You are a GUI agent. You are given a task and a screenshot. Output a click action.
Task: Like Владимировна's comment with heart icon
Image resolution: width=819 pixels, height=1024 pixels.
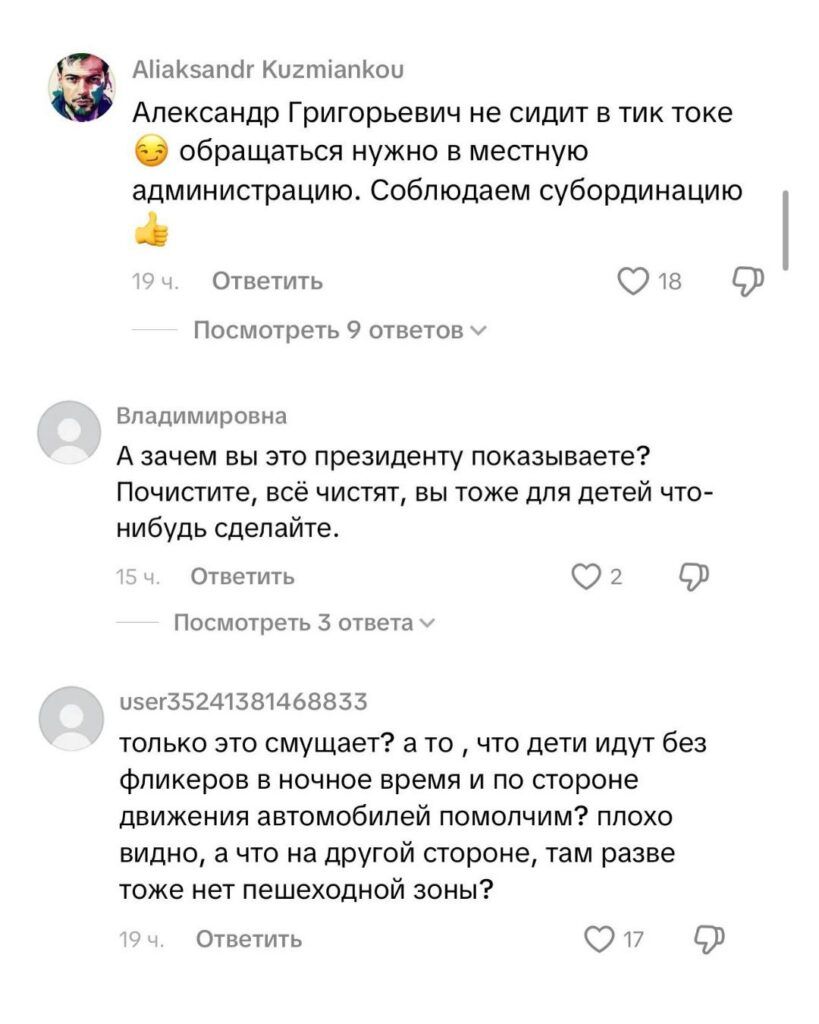584,576
